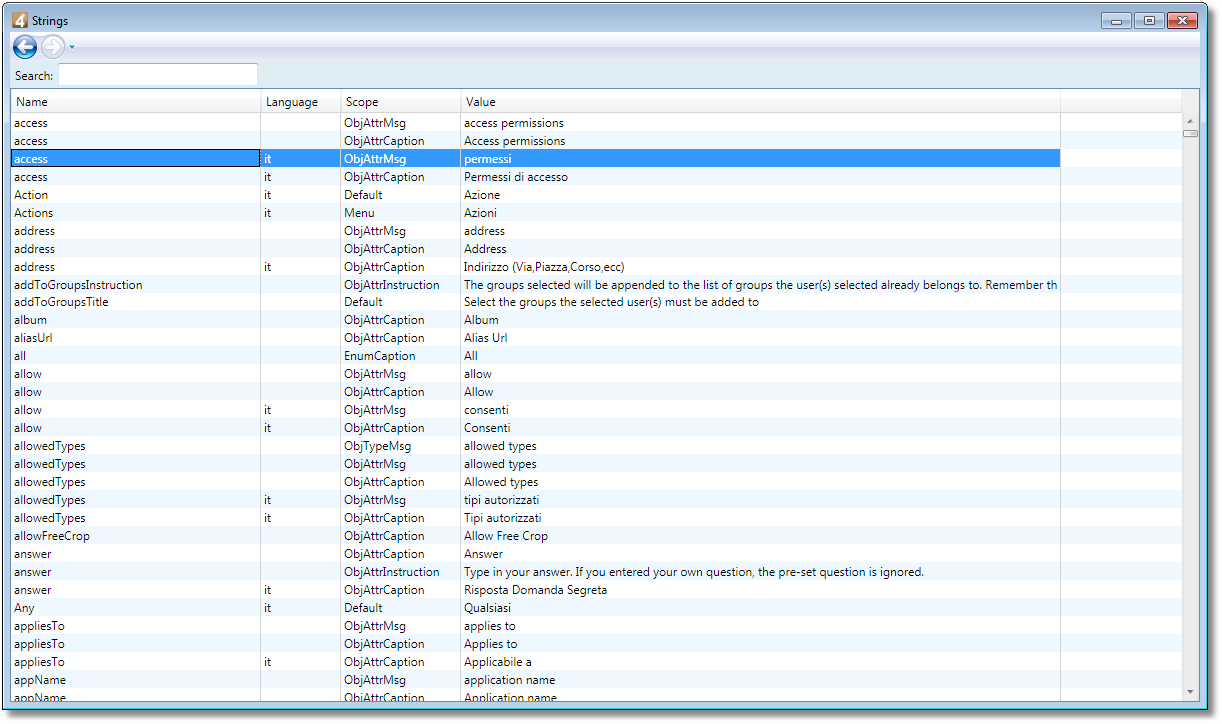Select the 'album' name cell
This screenshot has height=724, width=1222.
click(135, 320)
